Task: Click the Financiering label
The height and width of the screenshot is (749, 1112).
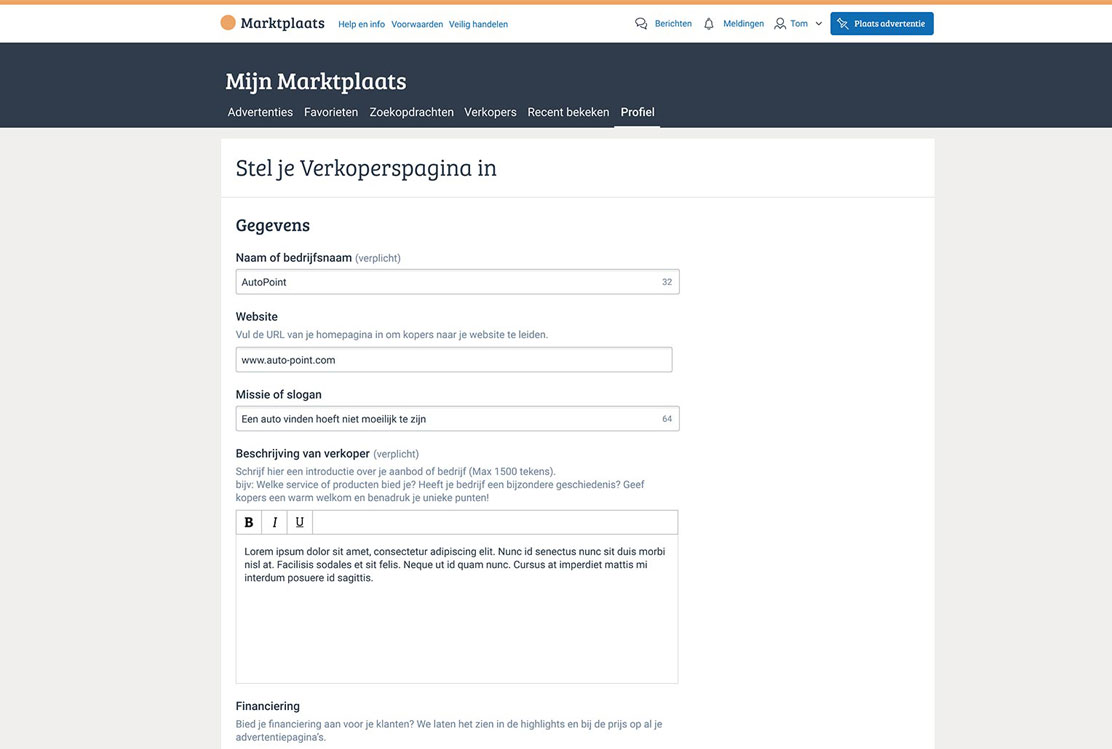Action: pyautogui.click(x=267, y=706)
